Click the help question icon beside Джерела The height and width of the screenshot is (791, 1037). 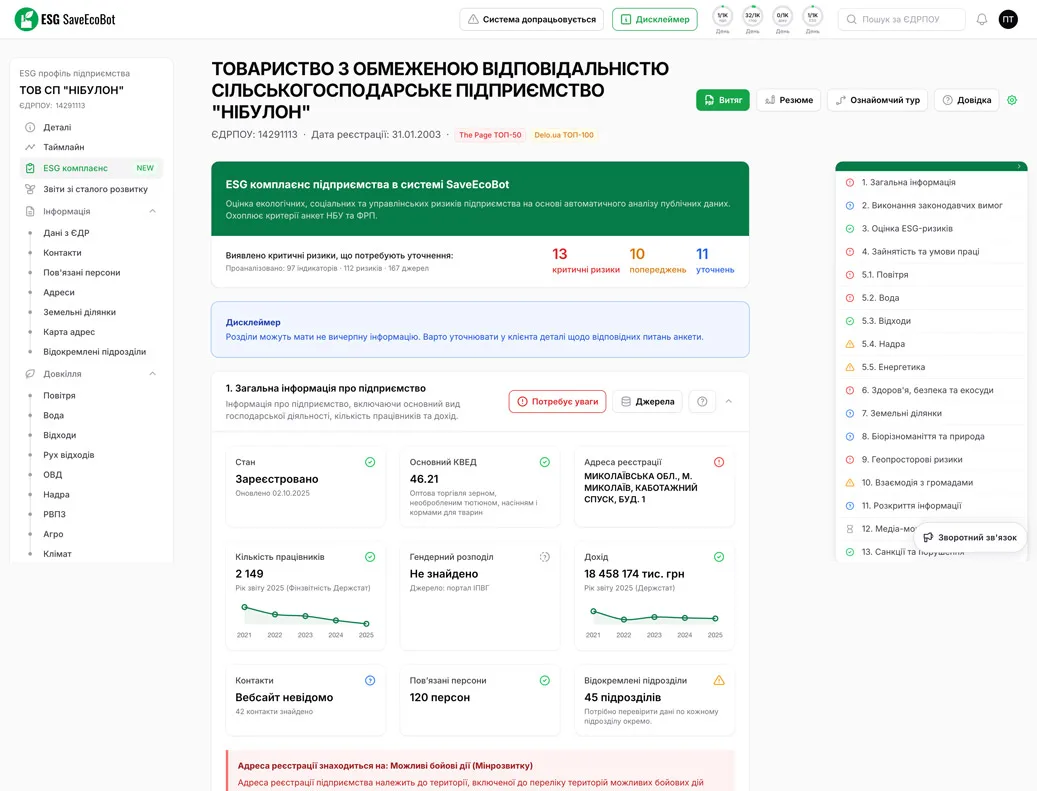coord(702,401)
